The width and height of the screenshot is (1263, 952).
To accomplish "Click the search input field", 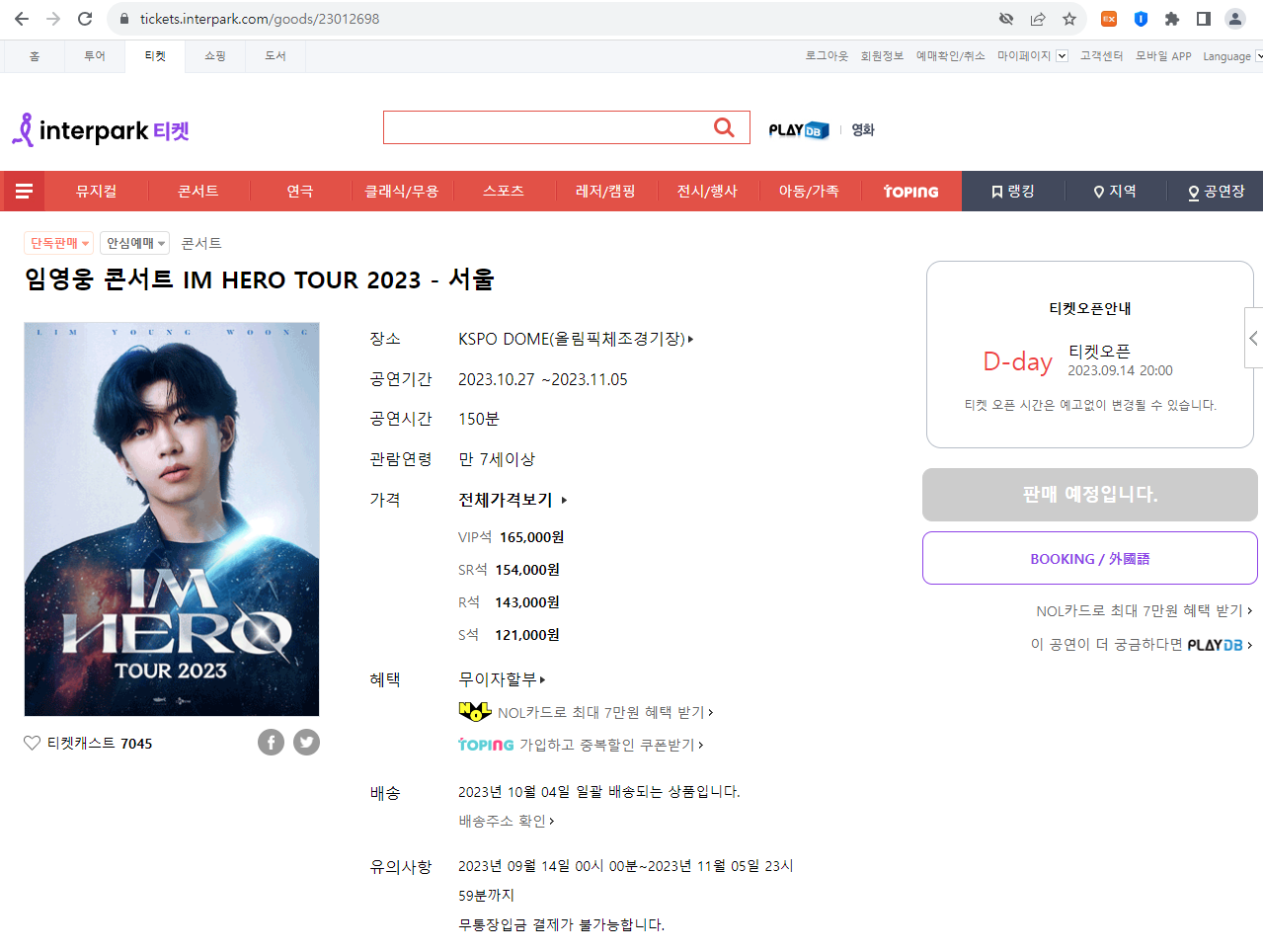I will coord(546,127).
